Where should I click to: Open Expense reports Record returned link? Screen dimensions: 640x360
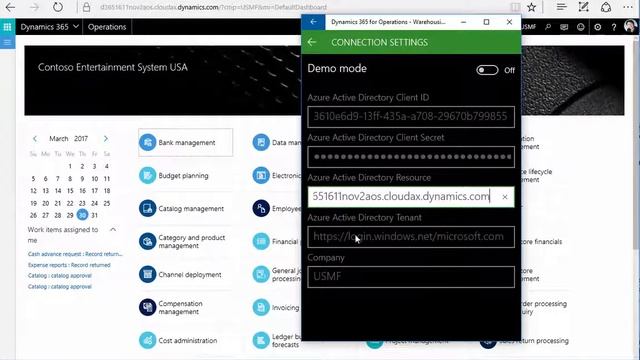click(69, 265)
